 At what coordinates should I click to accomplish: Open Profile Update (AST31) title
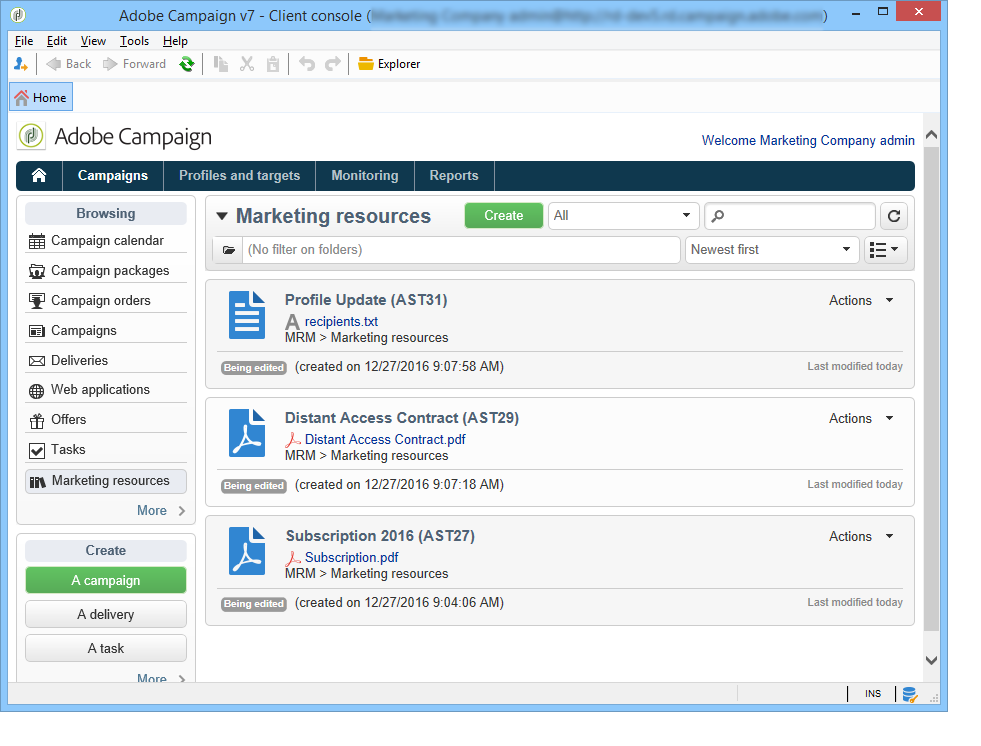coord(366,300)
